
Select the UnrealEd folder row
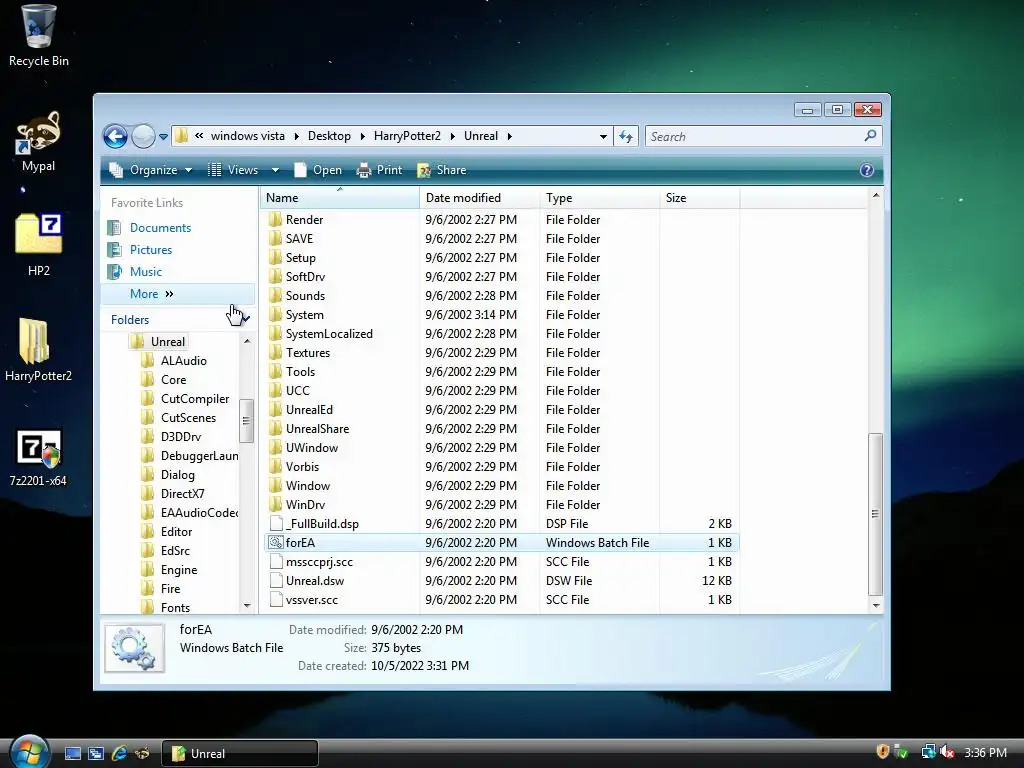click(500, 409)
